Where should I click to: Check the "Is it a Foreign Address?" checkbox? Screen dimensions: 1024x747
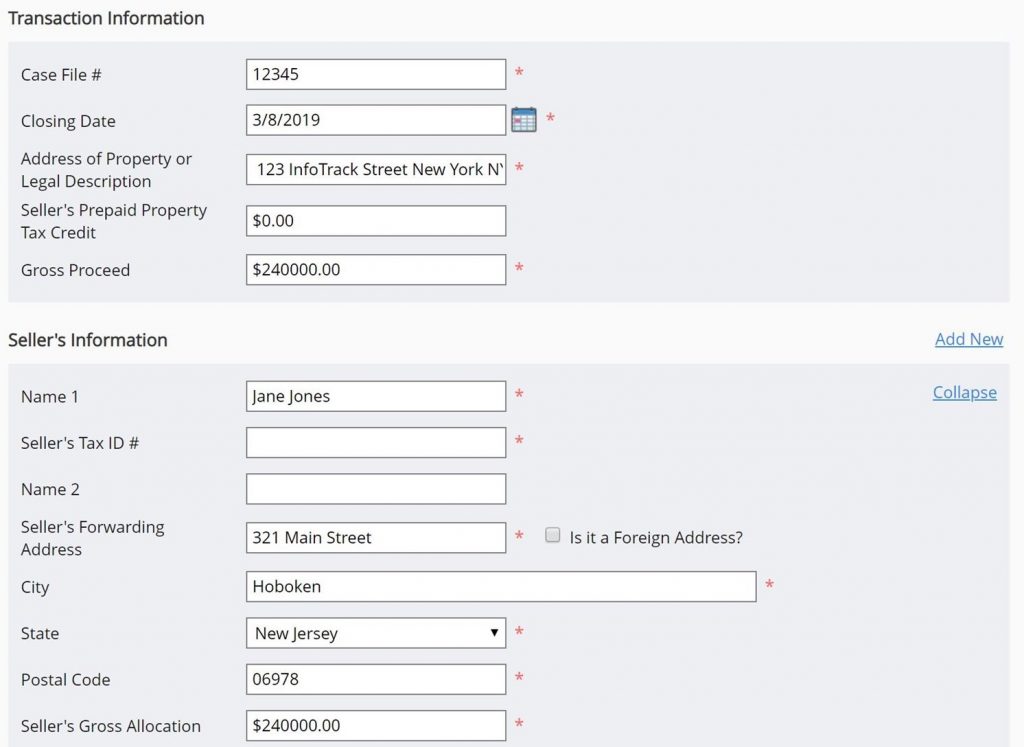click(x=553, y=535)
